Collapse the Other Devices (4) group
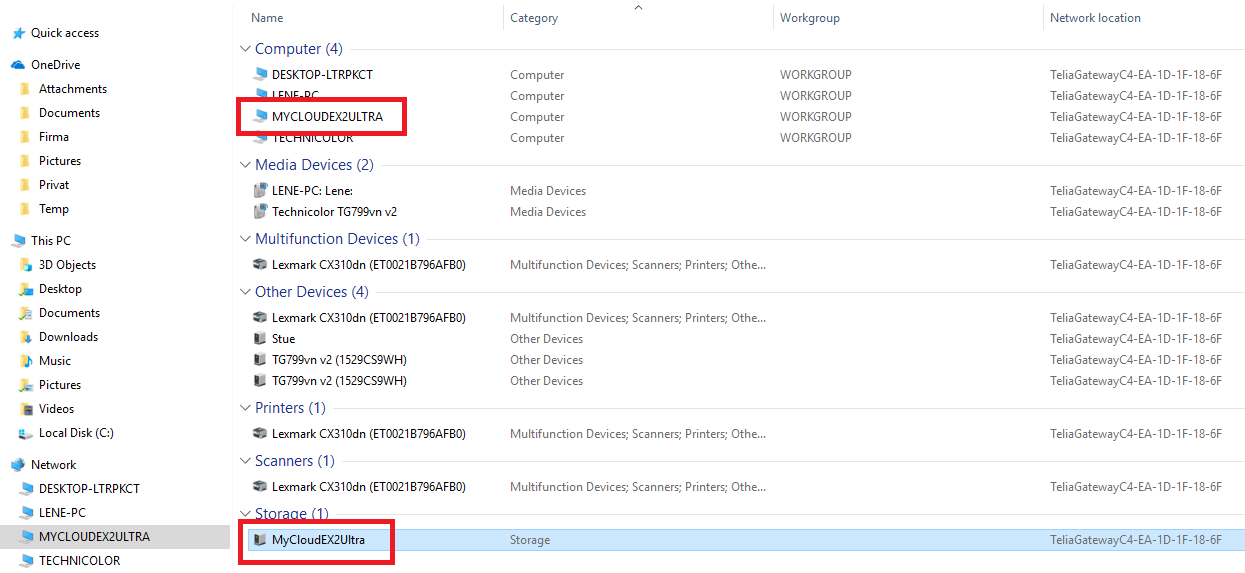 pos(245,292)
